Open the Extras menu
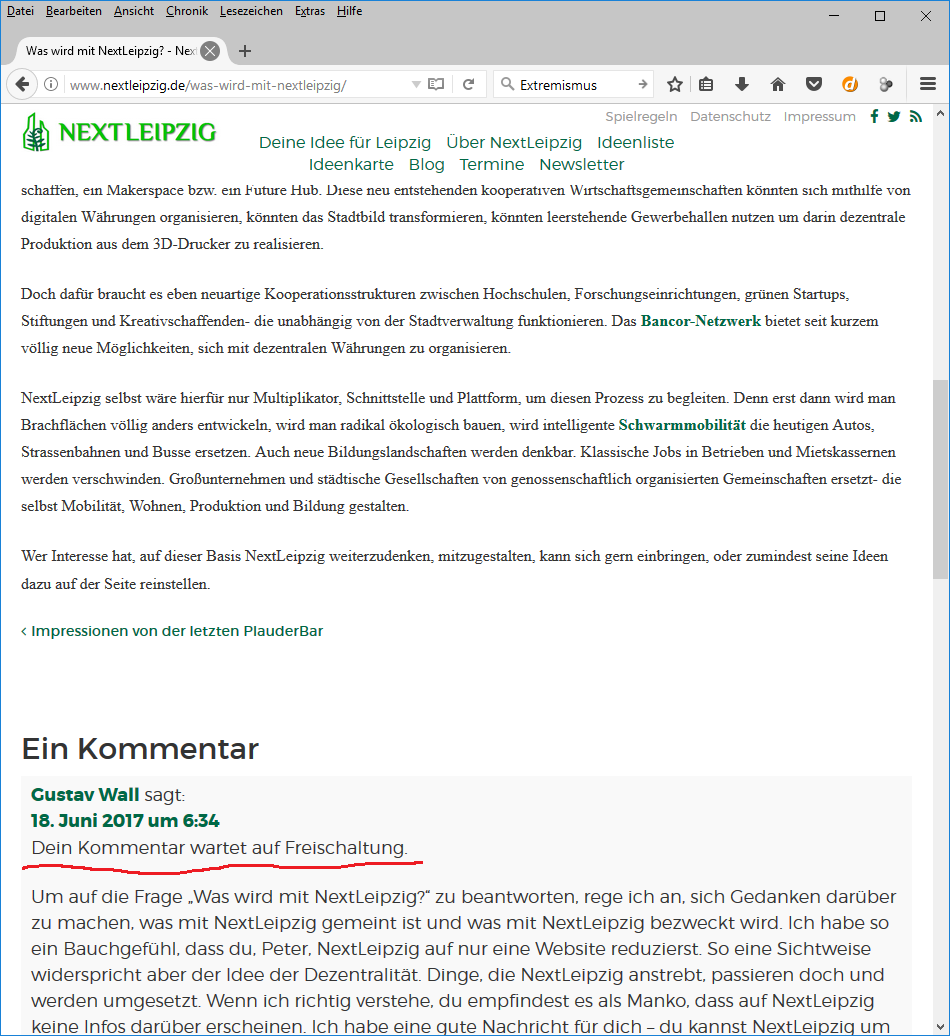 tap(310, 11)
